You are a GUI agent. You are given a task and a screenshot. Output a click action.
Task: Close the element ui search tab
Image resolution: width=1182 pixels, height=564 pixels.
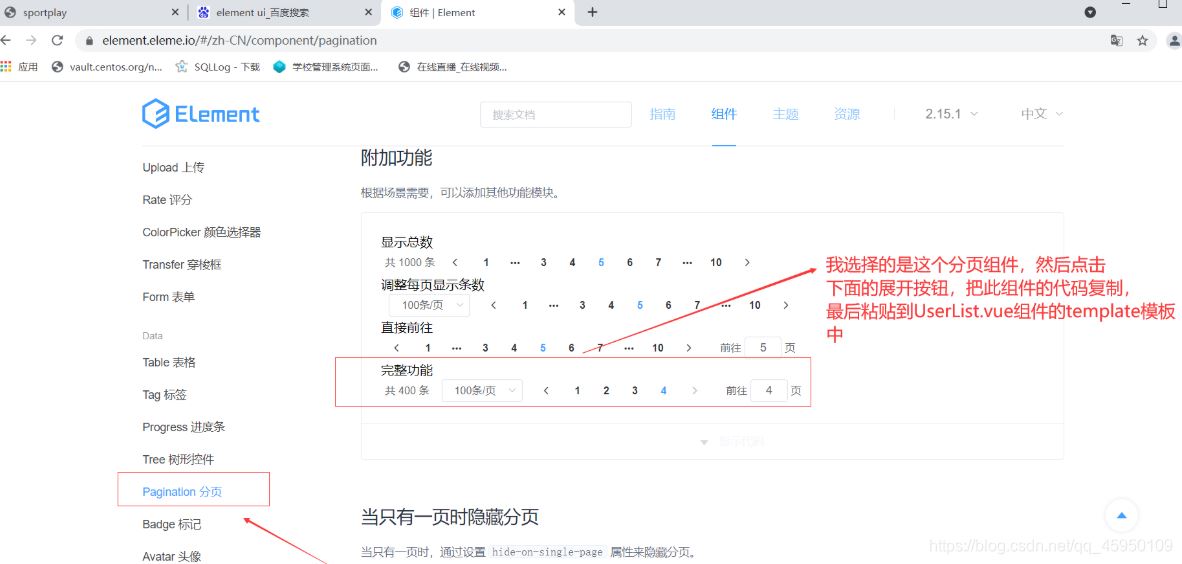pos(368,13)
